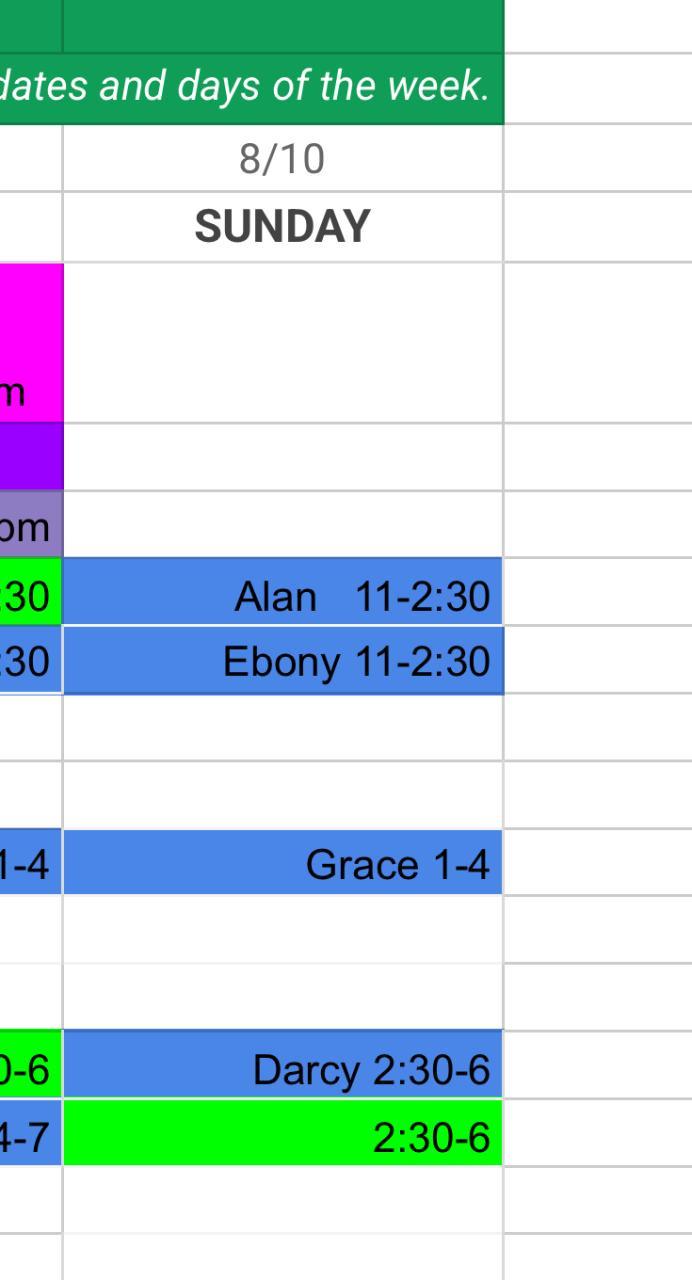Click the tall empty cell directly below SUNDAY

click(x=282, y=343)
